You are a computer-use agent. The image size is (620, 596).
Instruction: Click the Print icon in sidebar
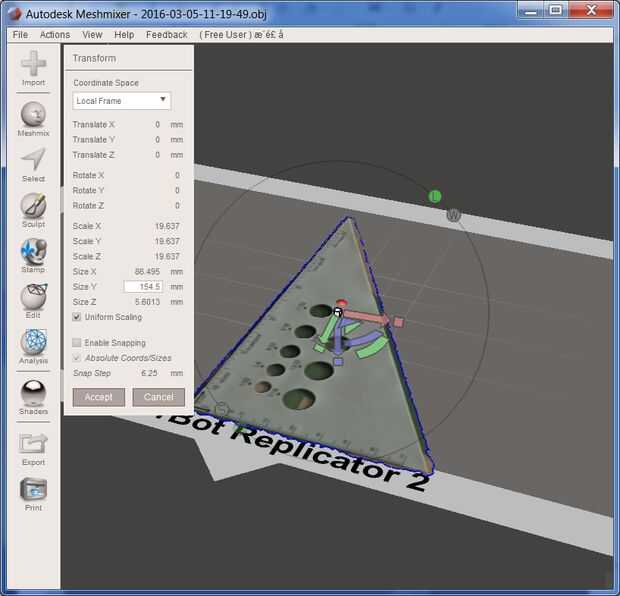coord(33,489)
